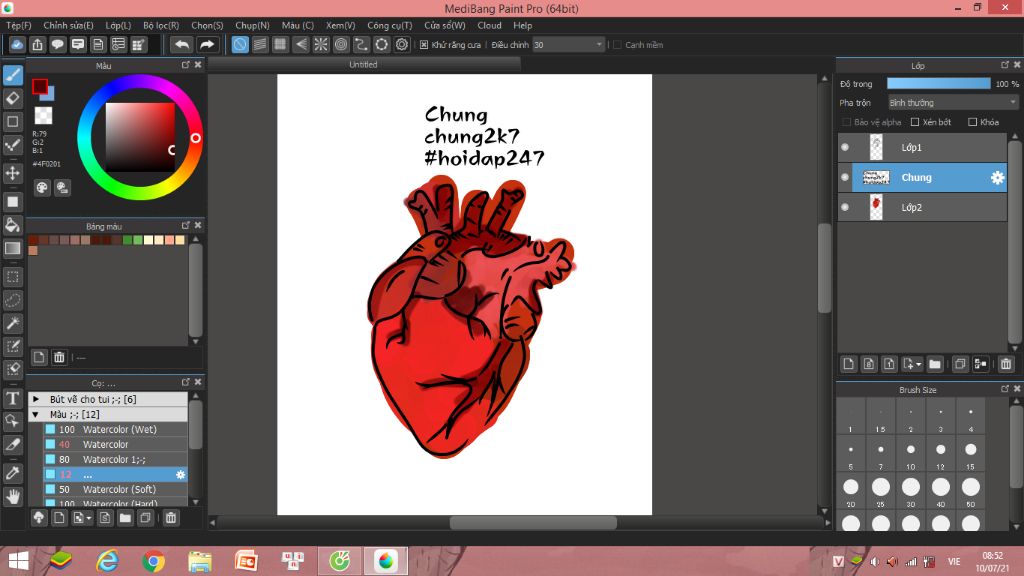1024x576 pixels.
Task: Open Windows Start button
Action: click(18, 561)
